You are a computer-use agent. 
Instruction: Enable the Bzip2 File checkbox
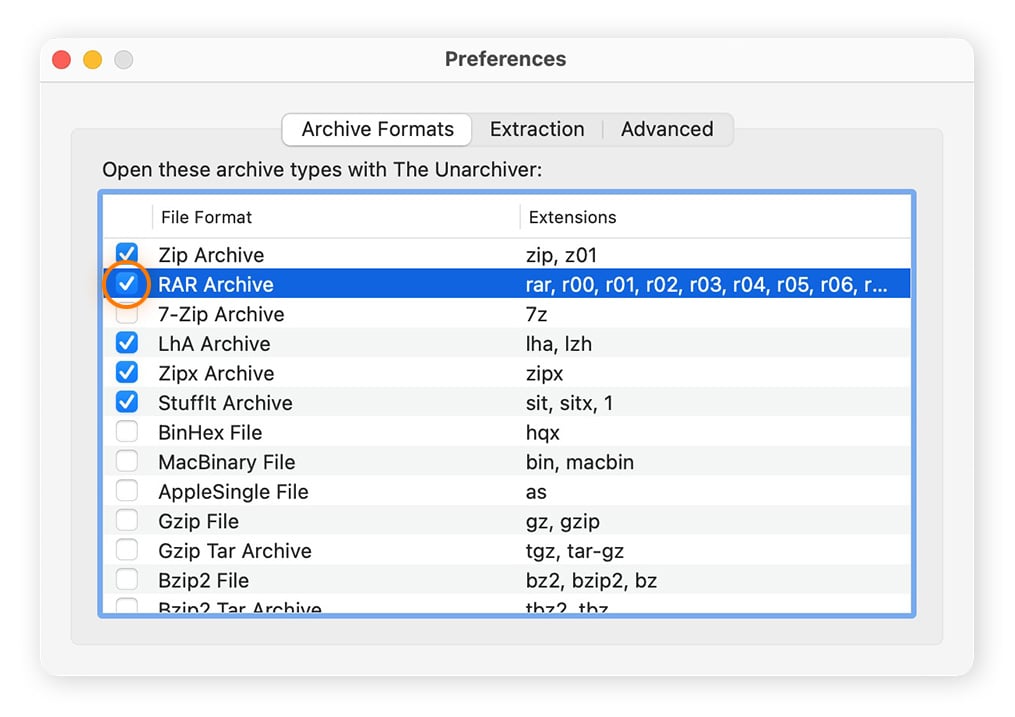click(127, 580)
